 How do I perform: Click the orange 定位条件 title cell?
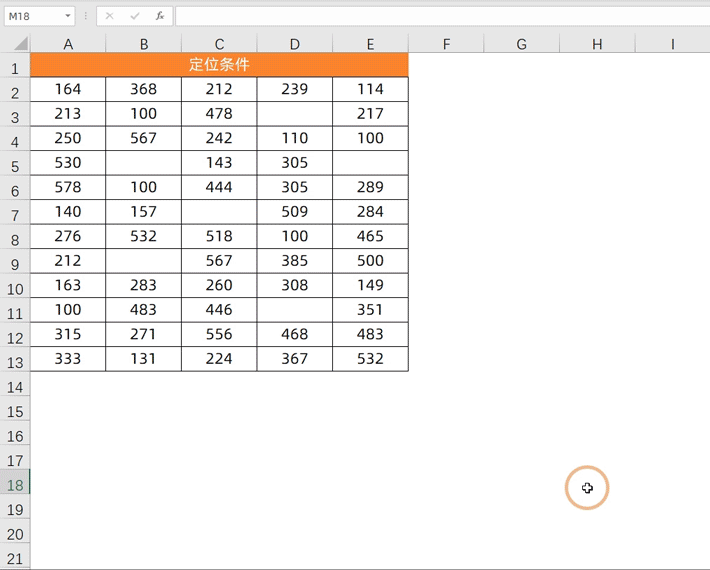click(219, 65)
